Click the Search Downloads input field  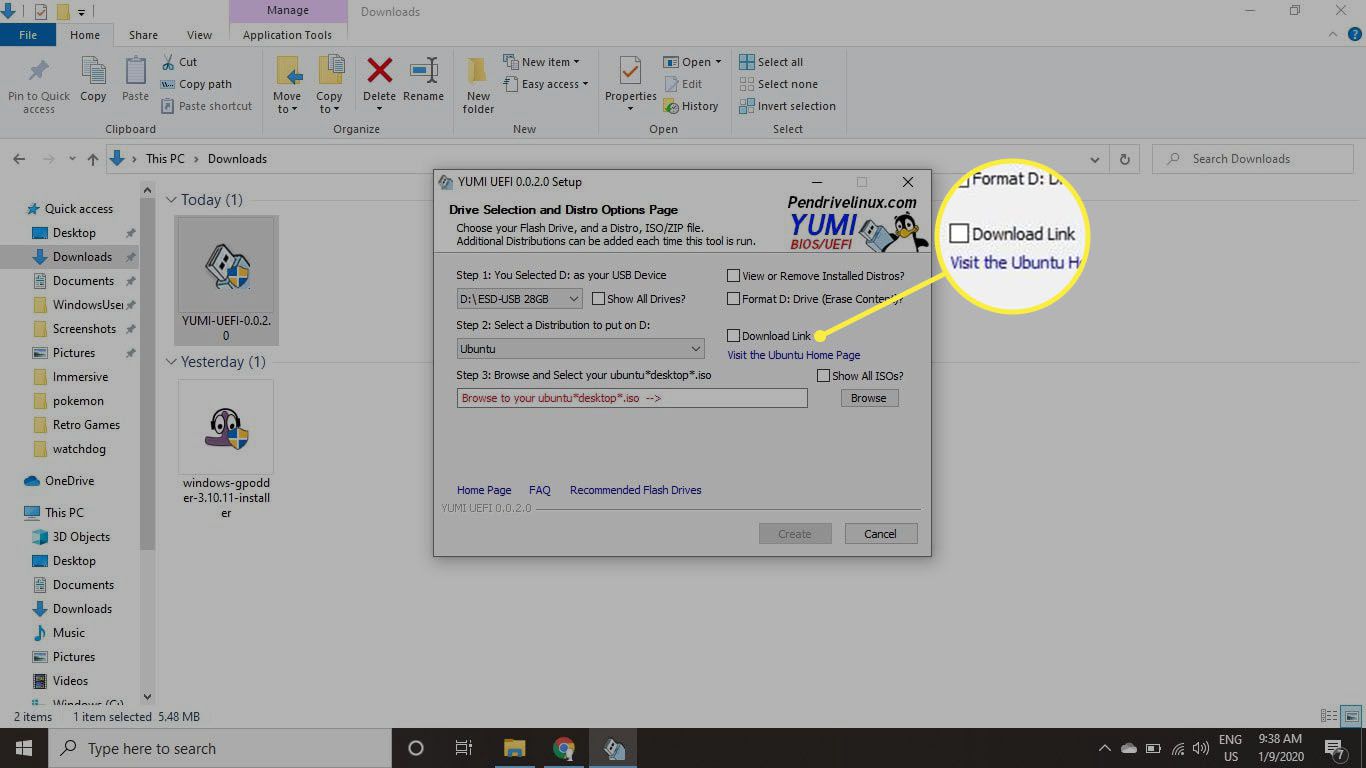(x=1260, y=159)
